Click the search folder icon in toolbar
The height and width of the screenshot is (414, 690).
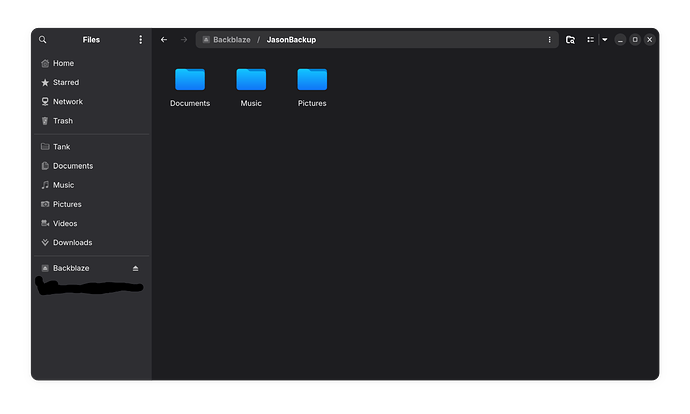(570, 40)
